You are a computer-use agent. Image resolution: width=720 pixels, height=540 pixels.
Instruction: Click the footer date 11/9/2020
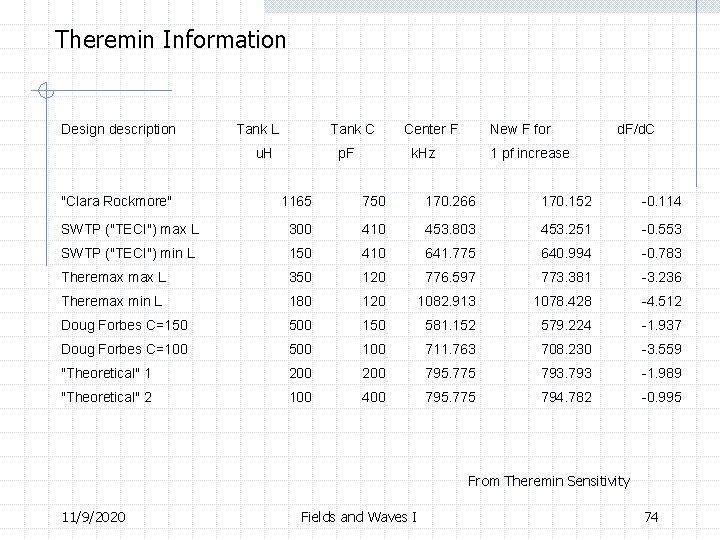pyautogui.click(x=94, y=517)
